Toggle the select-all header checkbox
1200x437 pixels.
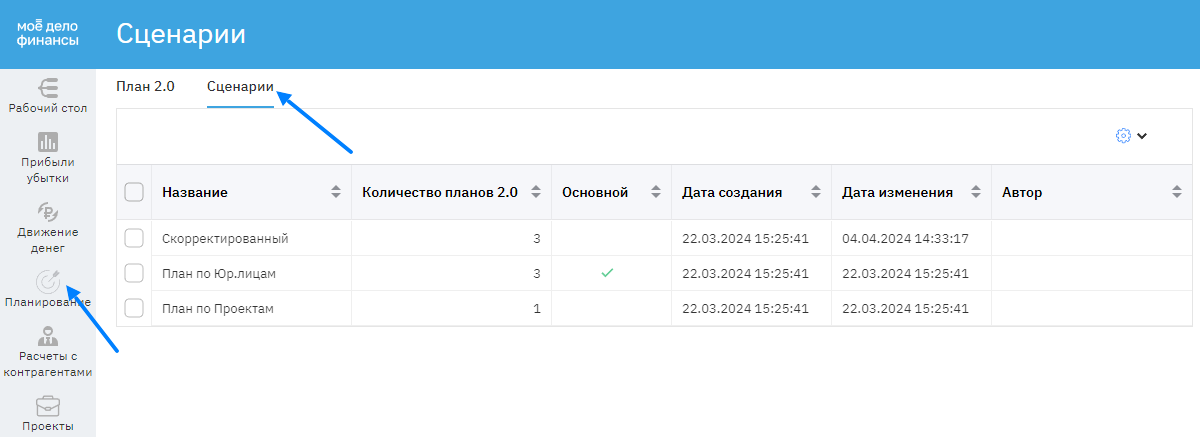(x=134, y=192)
